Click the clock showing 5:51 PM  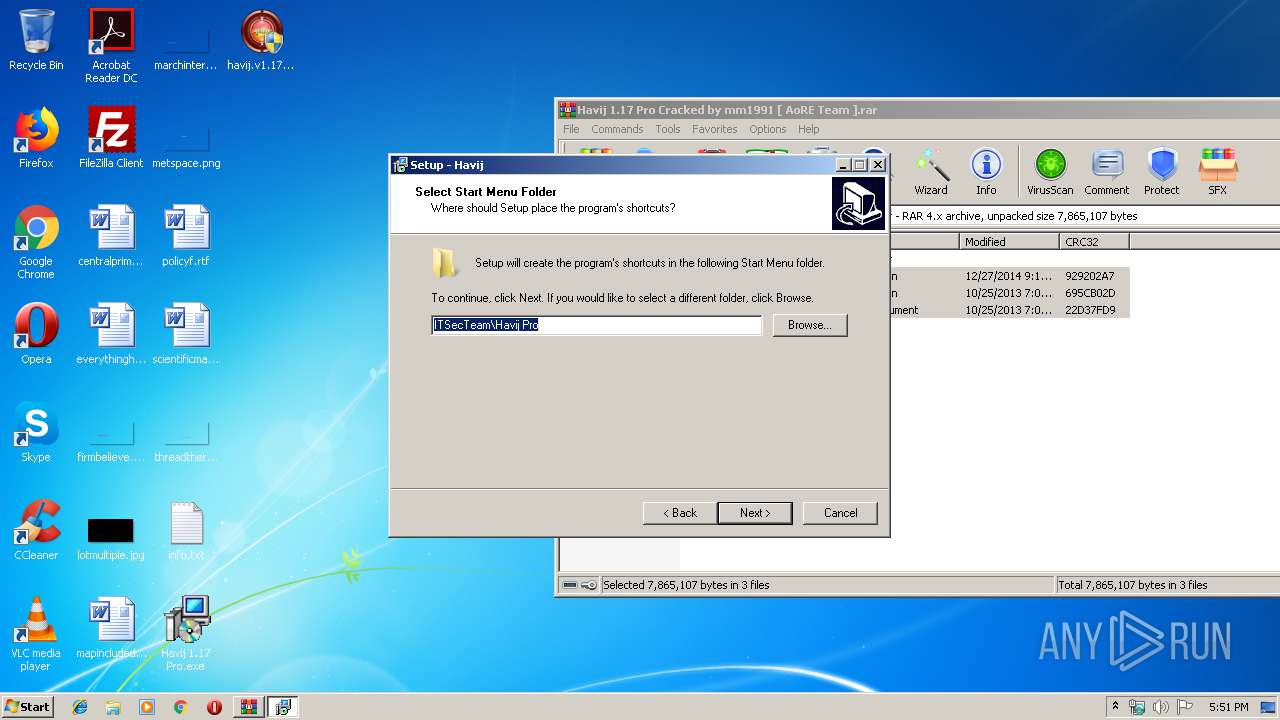coord(1228,707)
